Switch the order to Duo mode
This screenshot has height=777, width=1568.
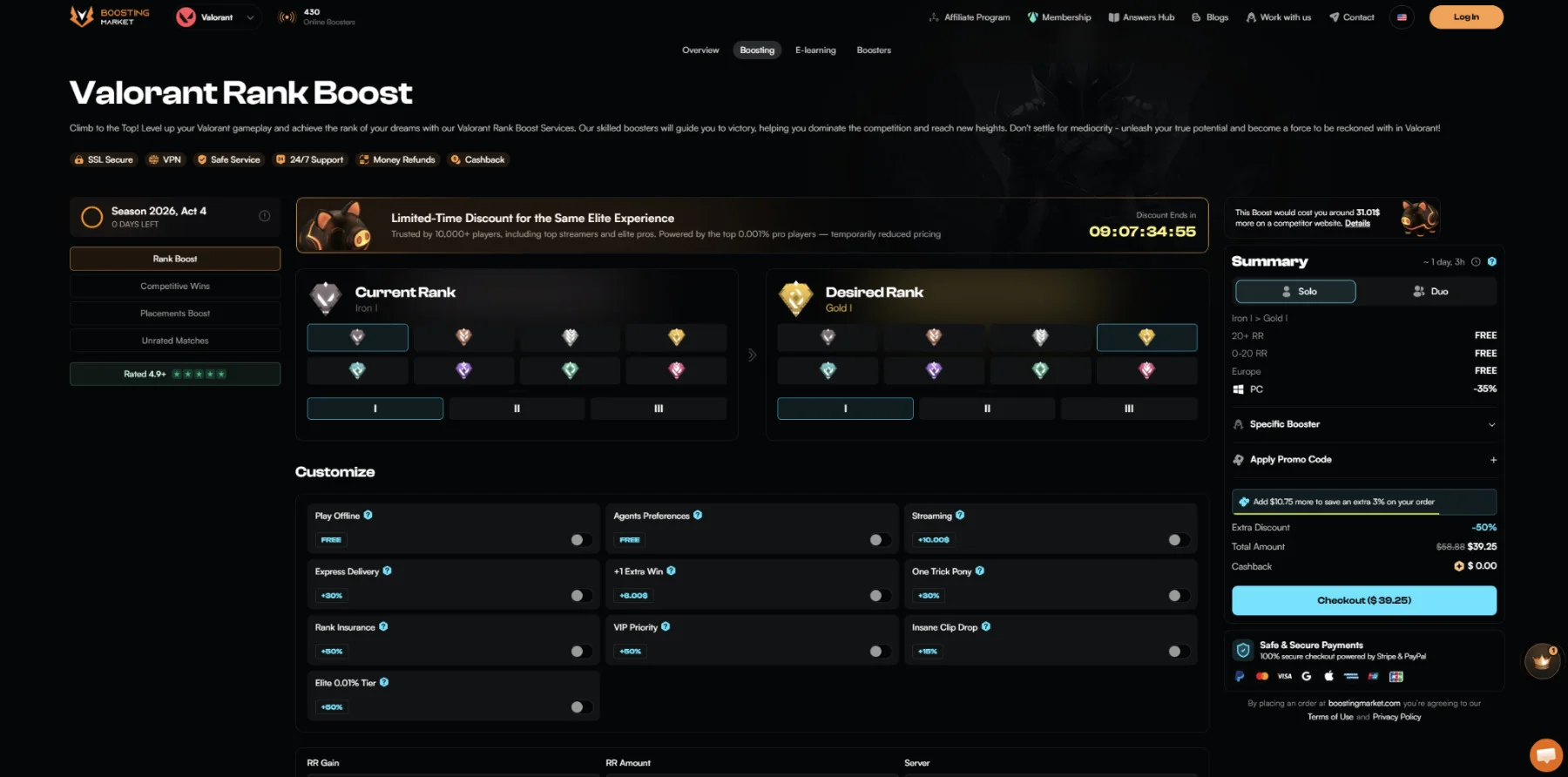coord(1430,292)
